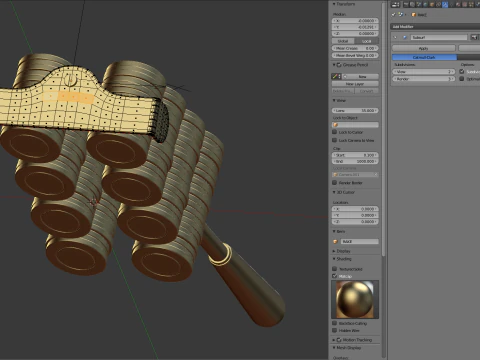
Task: Click the Subsurf modifier type icon
Action: click(405, 37)
